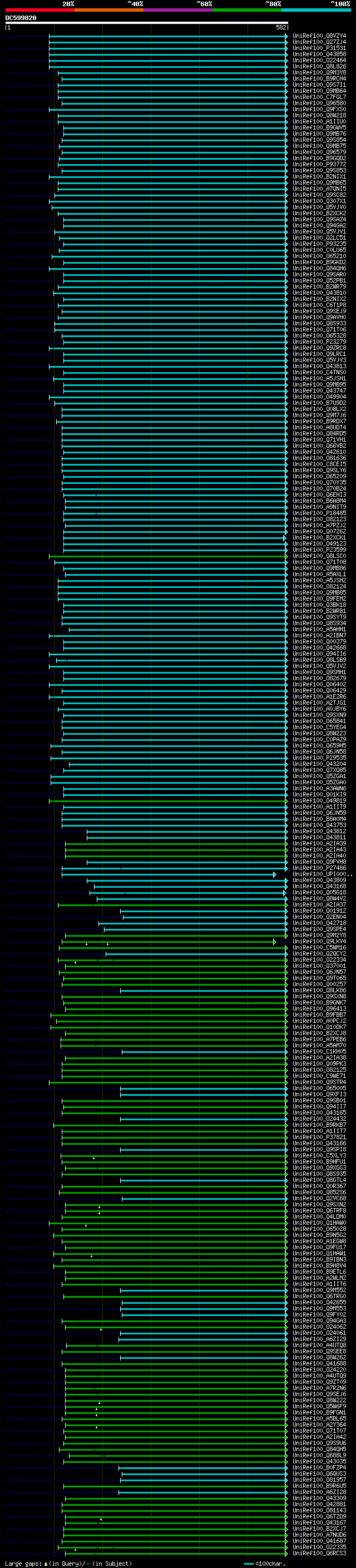The width and height of the screenshot is (356, 1568).
Task: Click the green alignment bar for UniRef100_Q9LKV4
Action: click(x=169, y=942)
